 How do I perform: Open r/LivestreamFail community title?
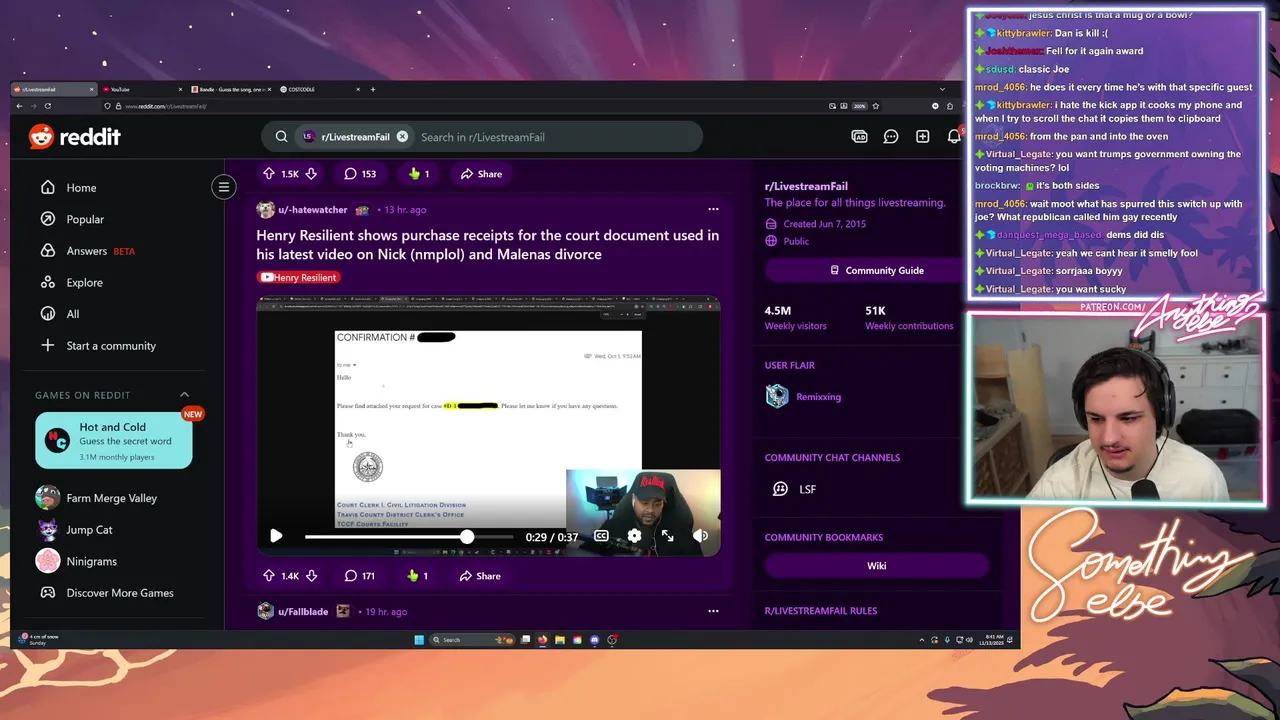pos(806,186)
